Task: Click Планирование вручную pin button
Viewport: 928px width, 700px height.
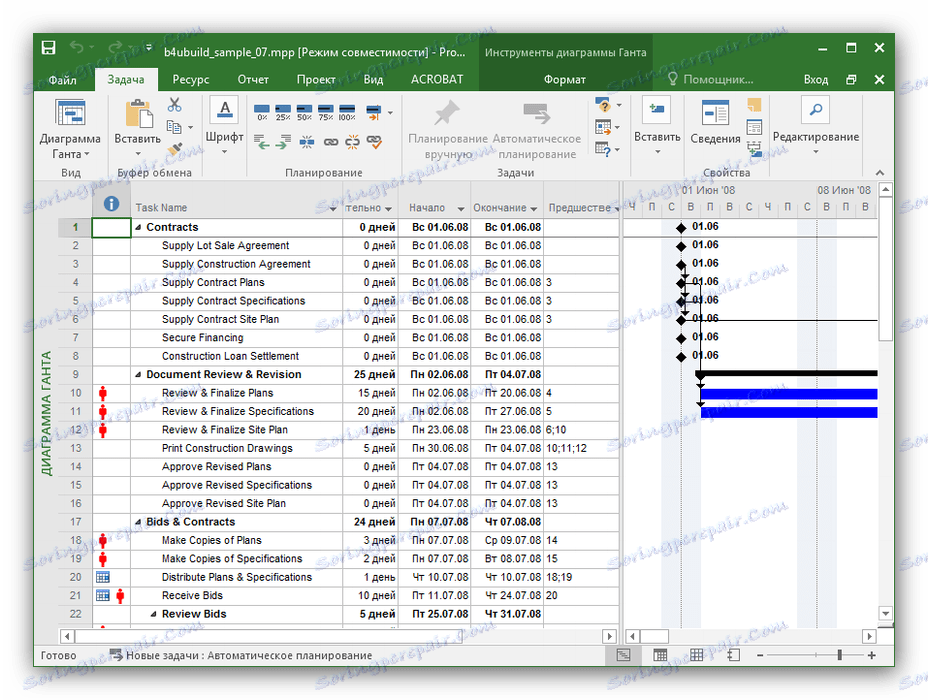Action: 448,130
